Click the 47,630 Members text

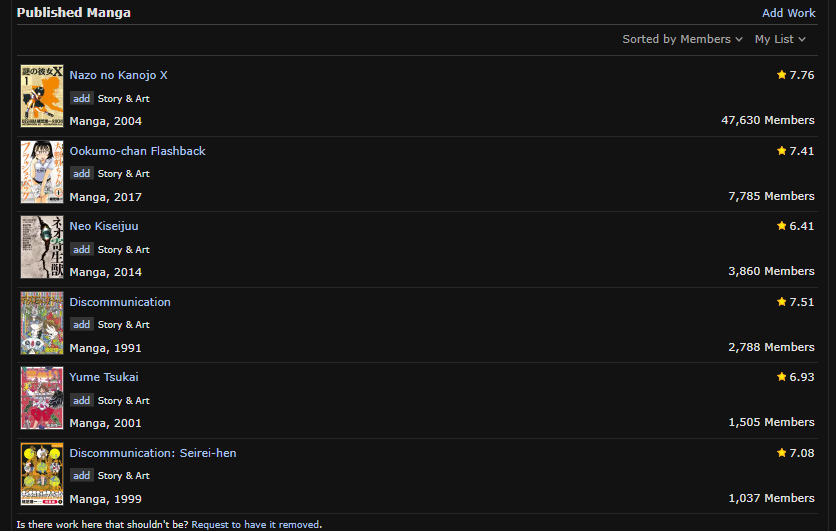coord(768,120)
